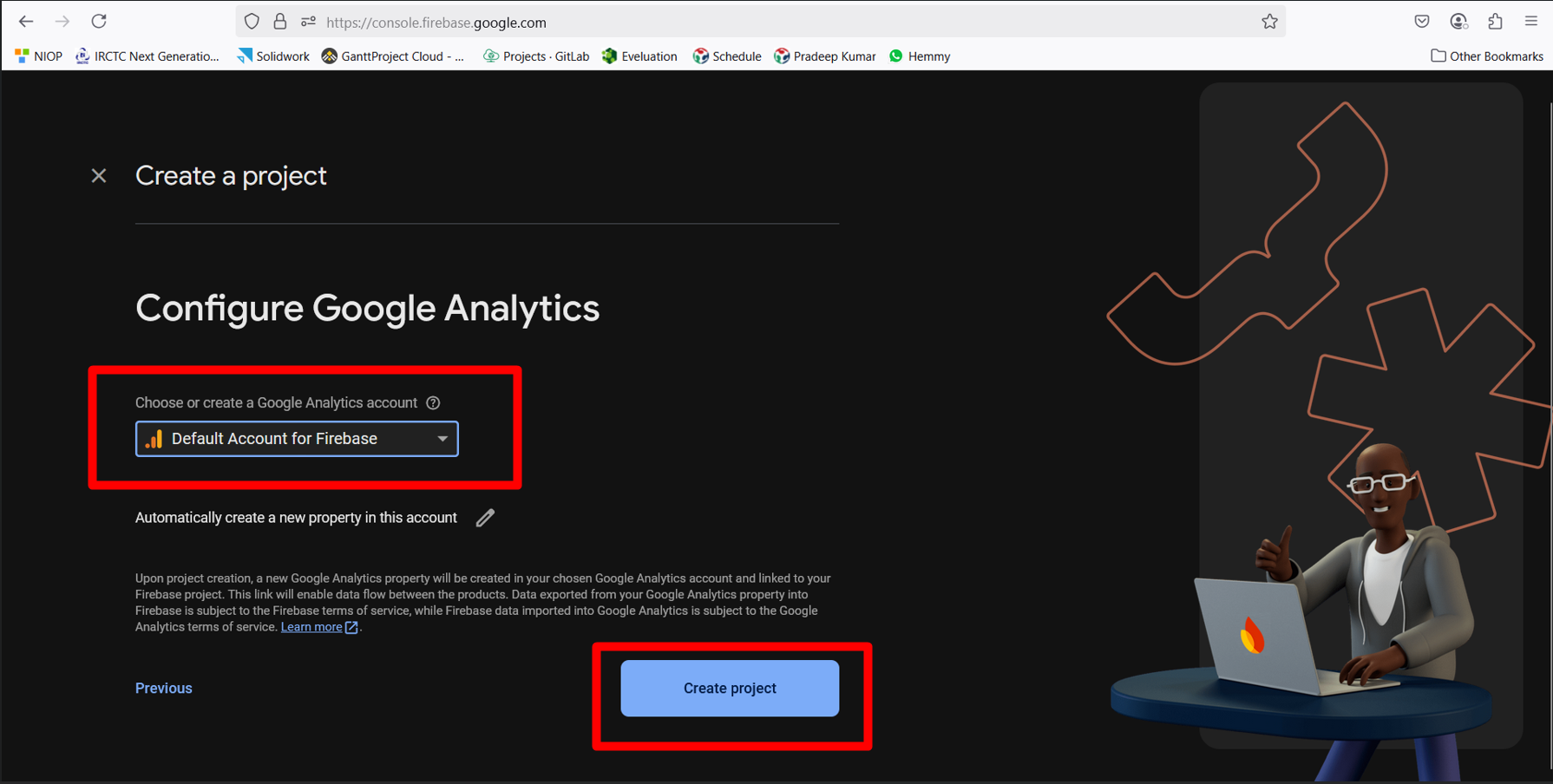Viewport: 1553px width, 784px height.
Task: Open the Pradeep Kumar bookmark
Action: pos(825,56)
